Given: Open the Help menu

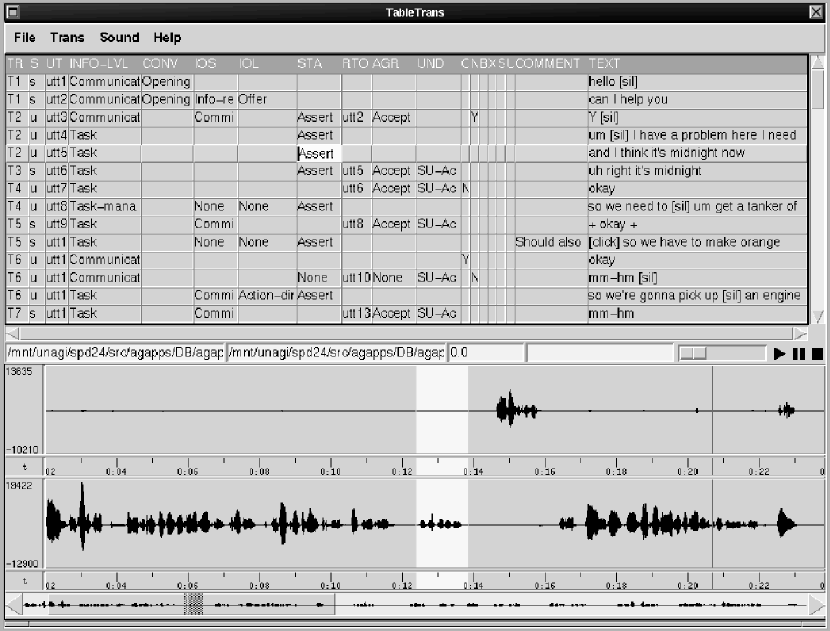Looking at the screenshot, I should coord(167,38).
